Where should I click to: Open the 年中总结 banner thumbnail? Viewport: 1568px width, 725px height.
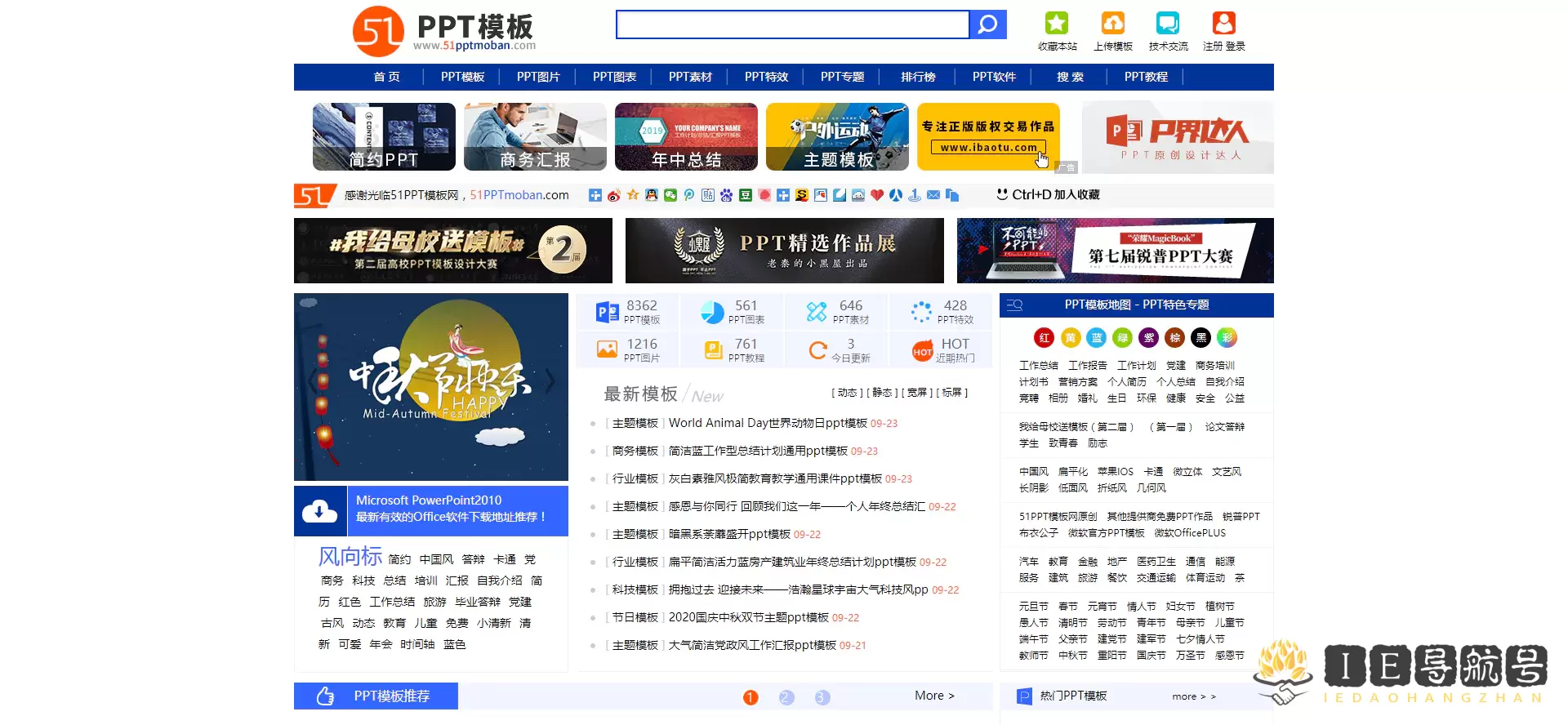(686, 136)
